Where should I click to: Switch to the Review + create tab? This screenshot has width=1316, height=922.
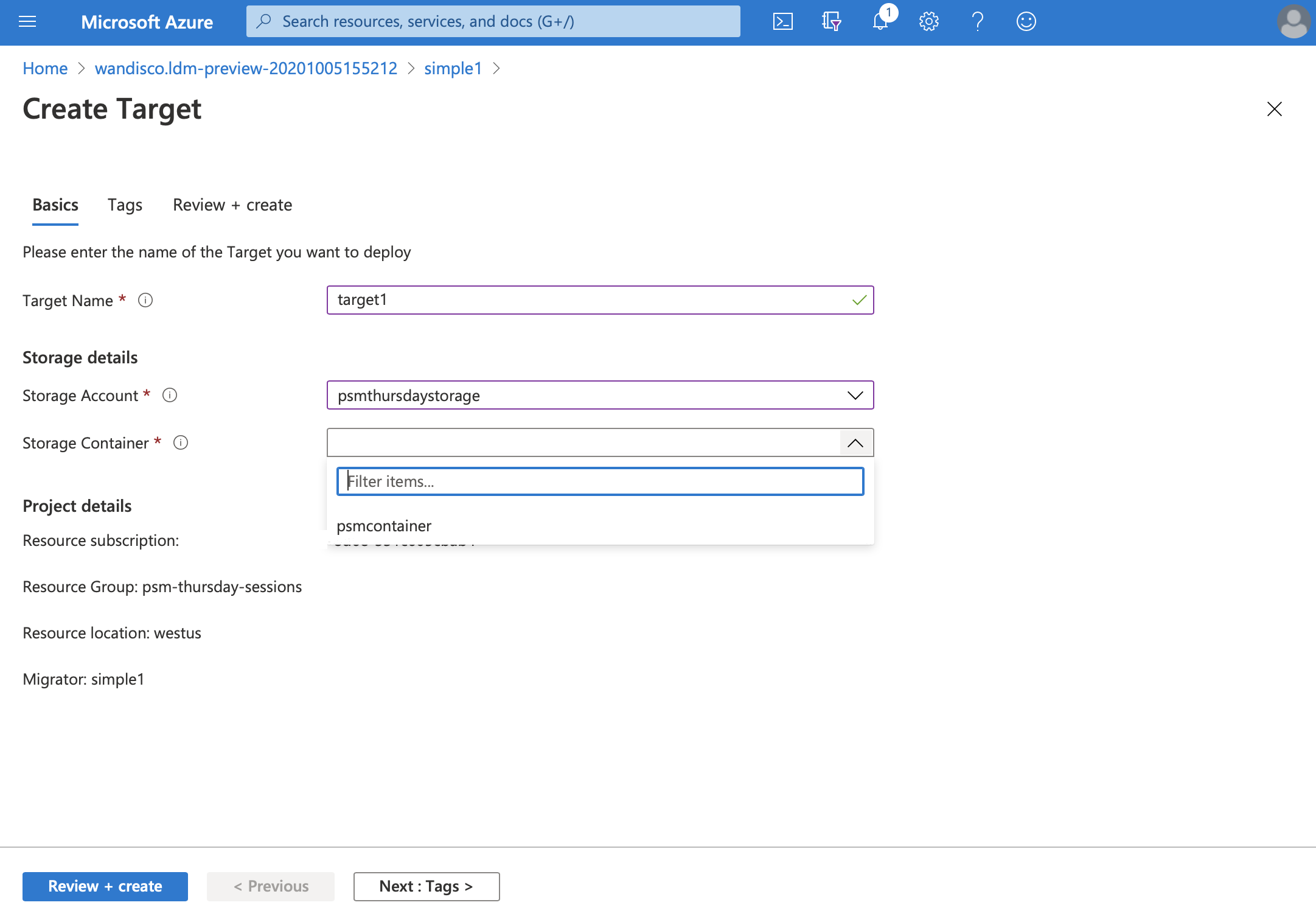point(232,204)
